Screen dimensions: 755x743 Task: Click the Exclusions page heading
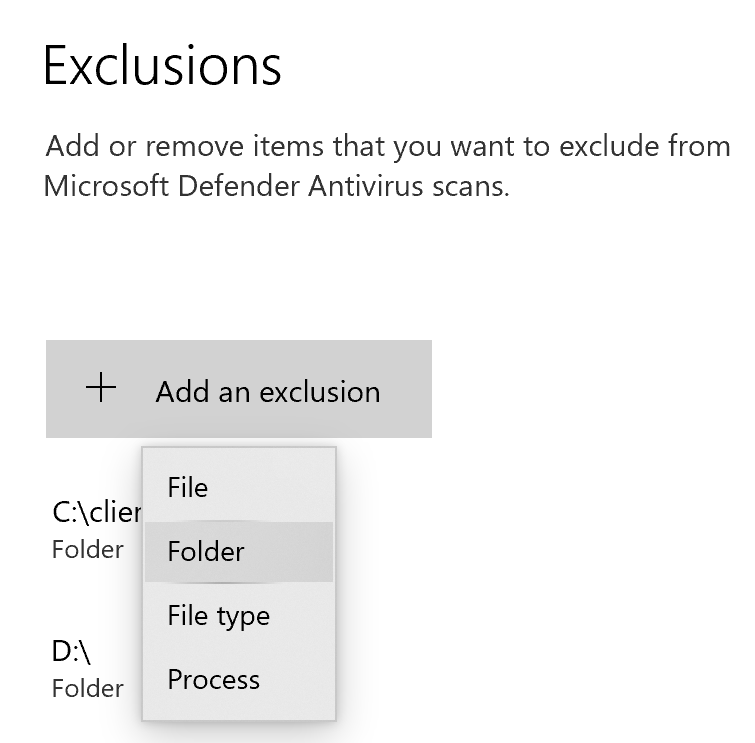[162, 65]
